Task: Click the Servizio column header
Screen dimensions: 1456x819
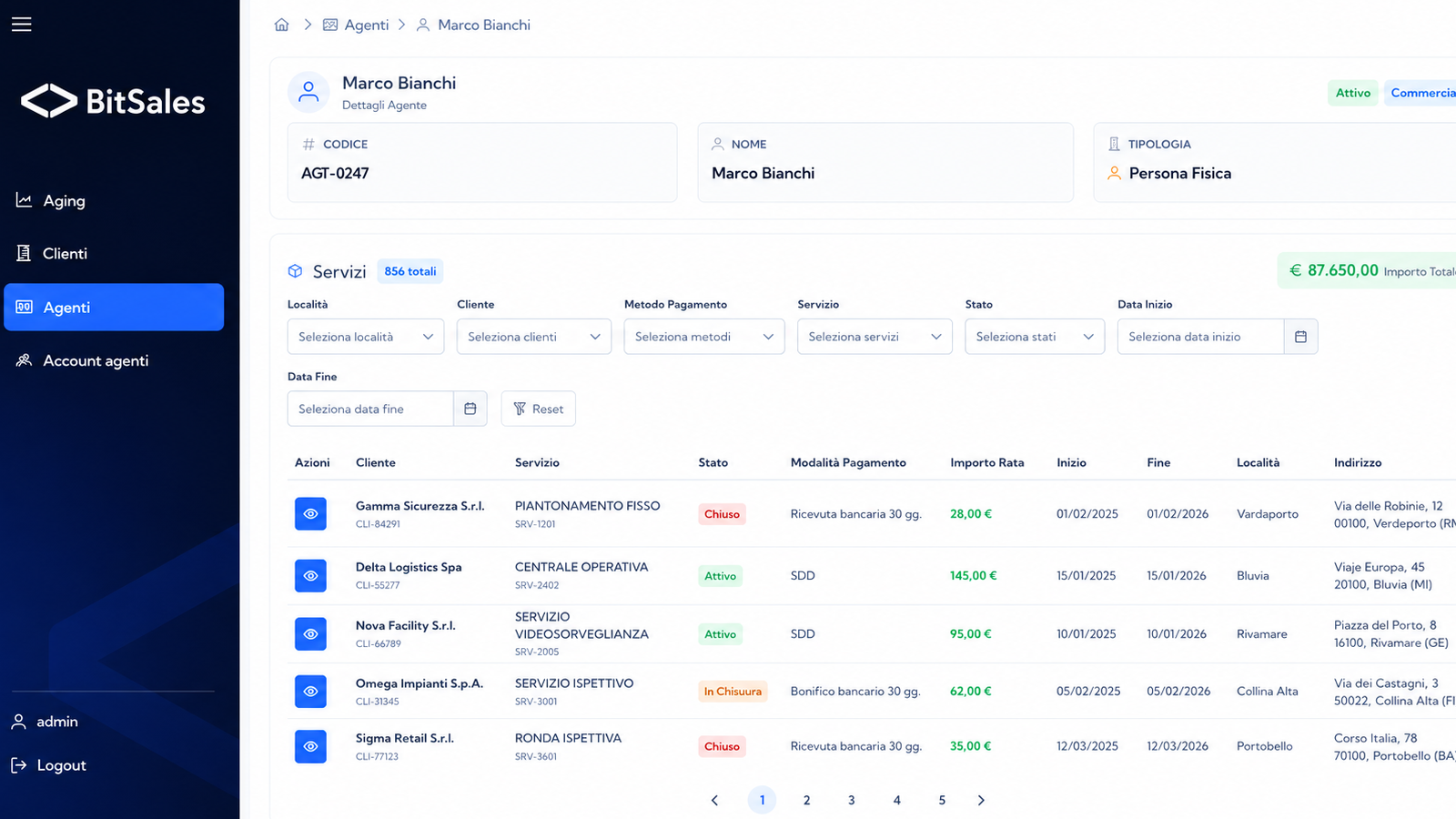Action: tap(537, 462)
